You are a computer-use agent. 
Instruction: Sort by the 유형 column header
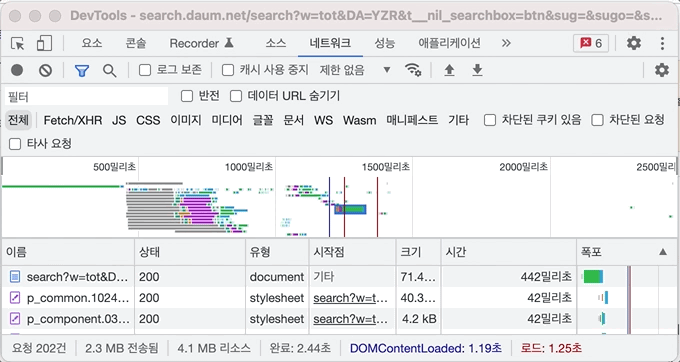pos(277,252)
